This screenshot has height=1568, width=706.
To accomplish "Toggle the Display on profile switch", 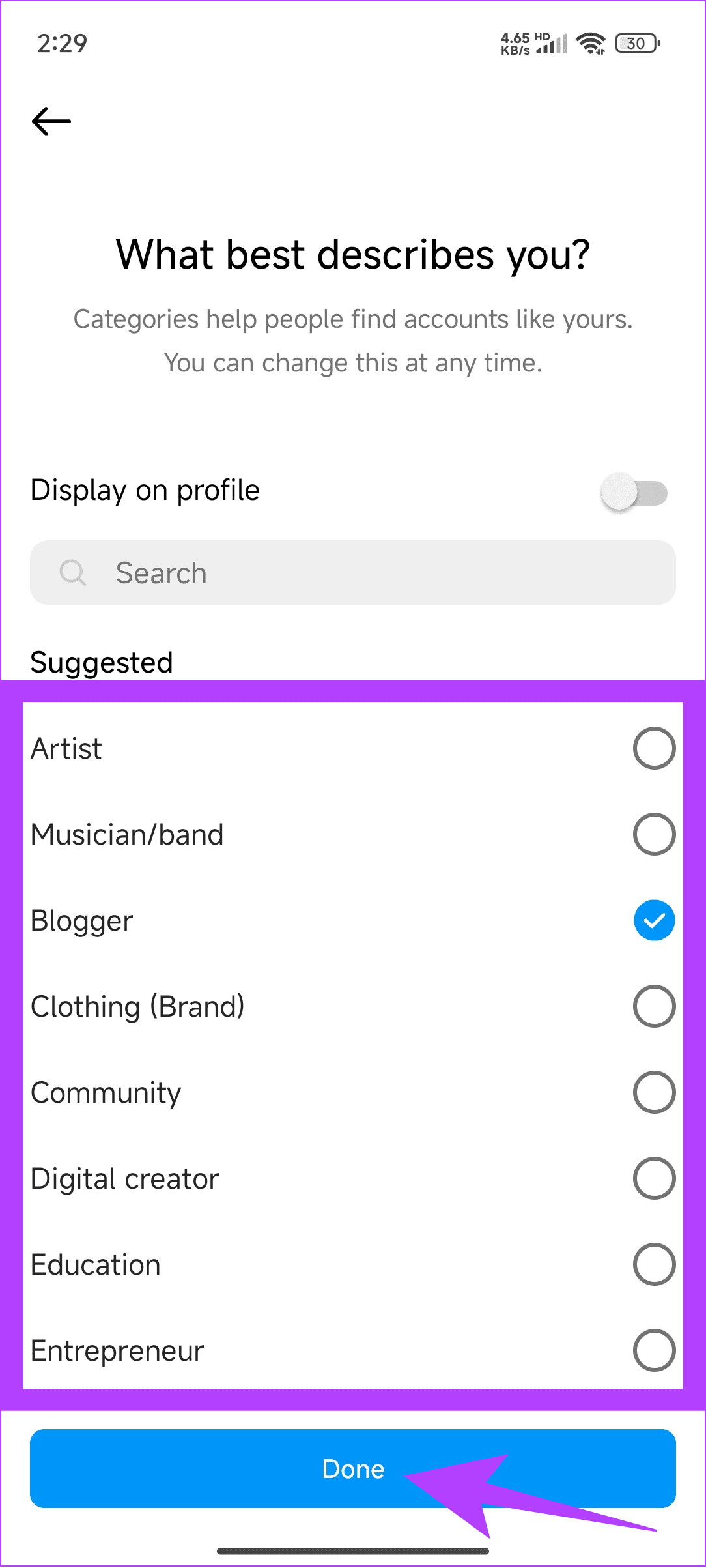I will (x=634, y=493).
